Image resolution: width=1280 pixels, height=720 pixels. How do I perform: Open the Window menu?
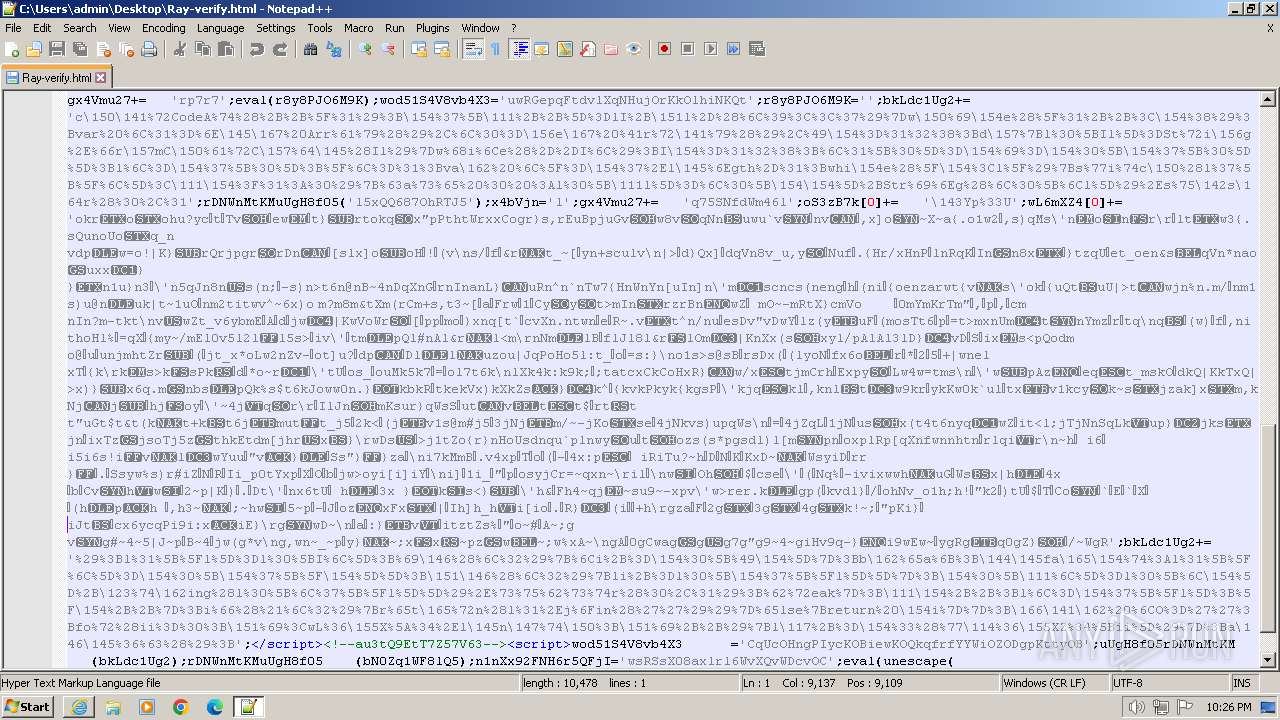(x=481, y=28)
